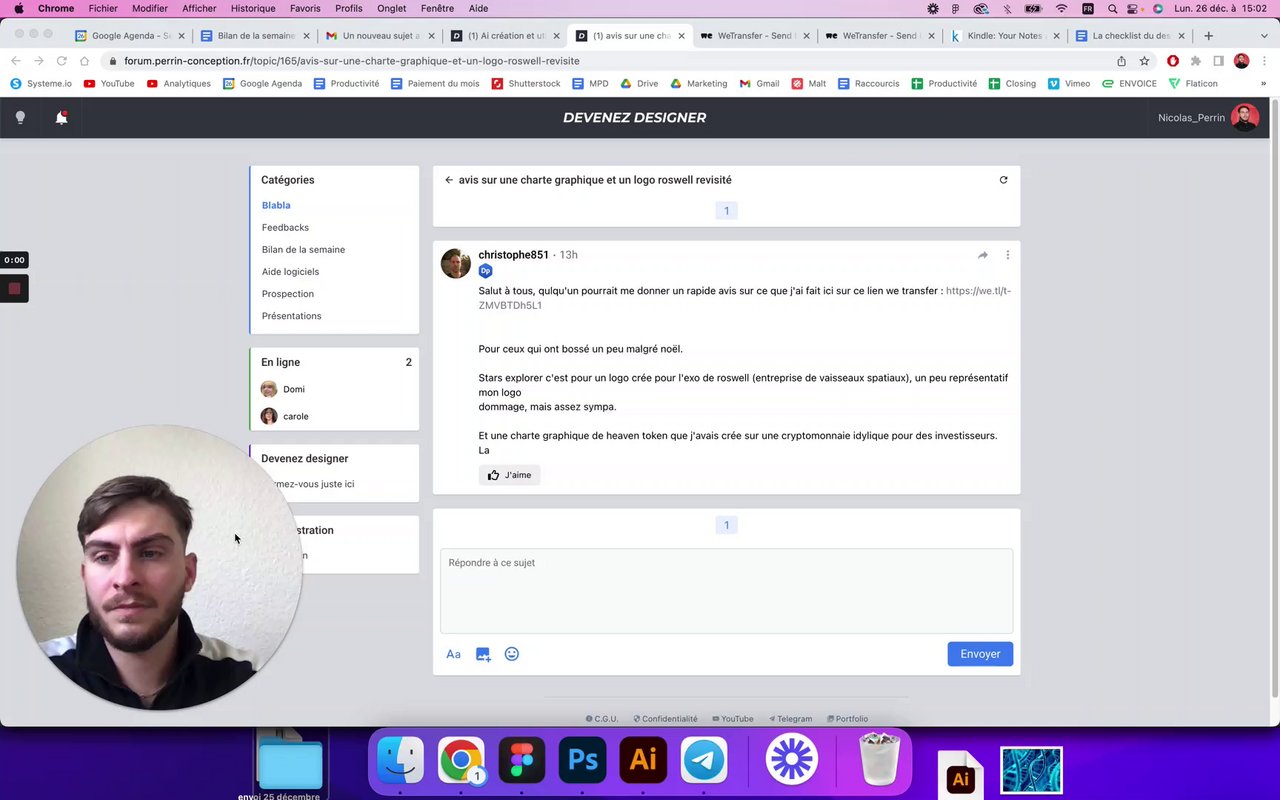
Task: Go back with the topic arrow icon
Action: pos(449,180)
